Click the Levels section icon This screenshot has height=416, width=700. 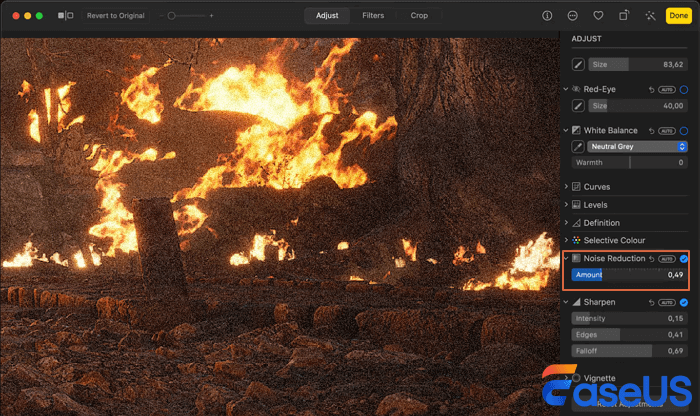(576, 204)
